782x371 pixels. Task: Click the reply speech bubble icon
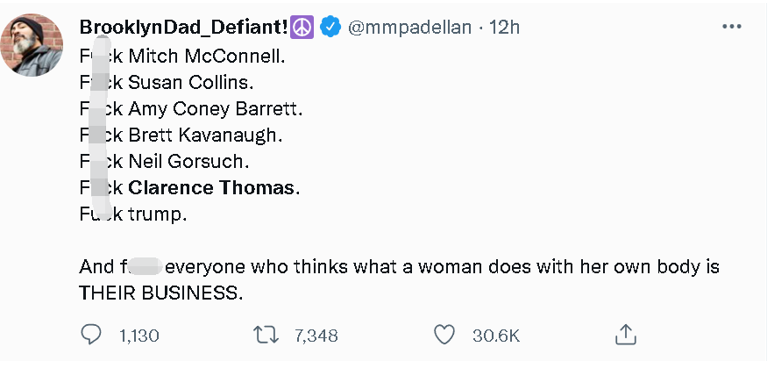(91, 335)
